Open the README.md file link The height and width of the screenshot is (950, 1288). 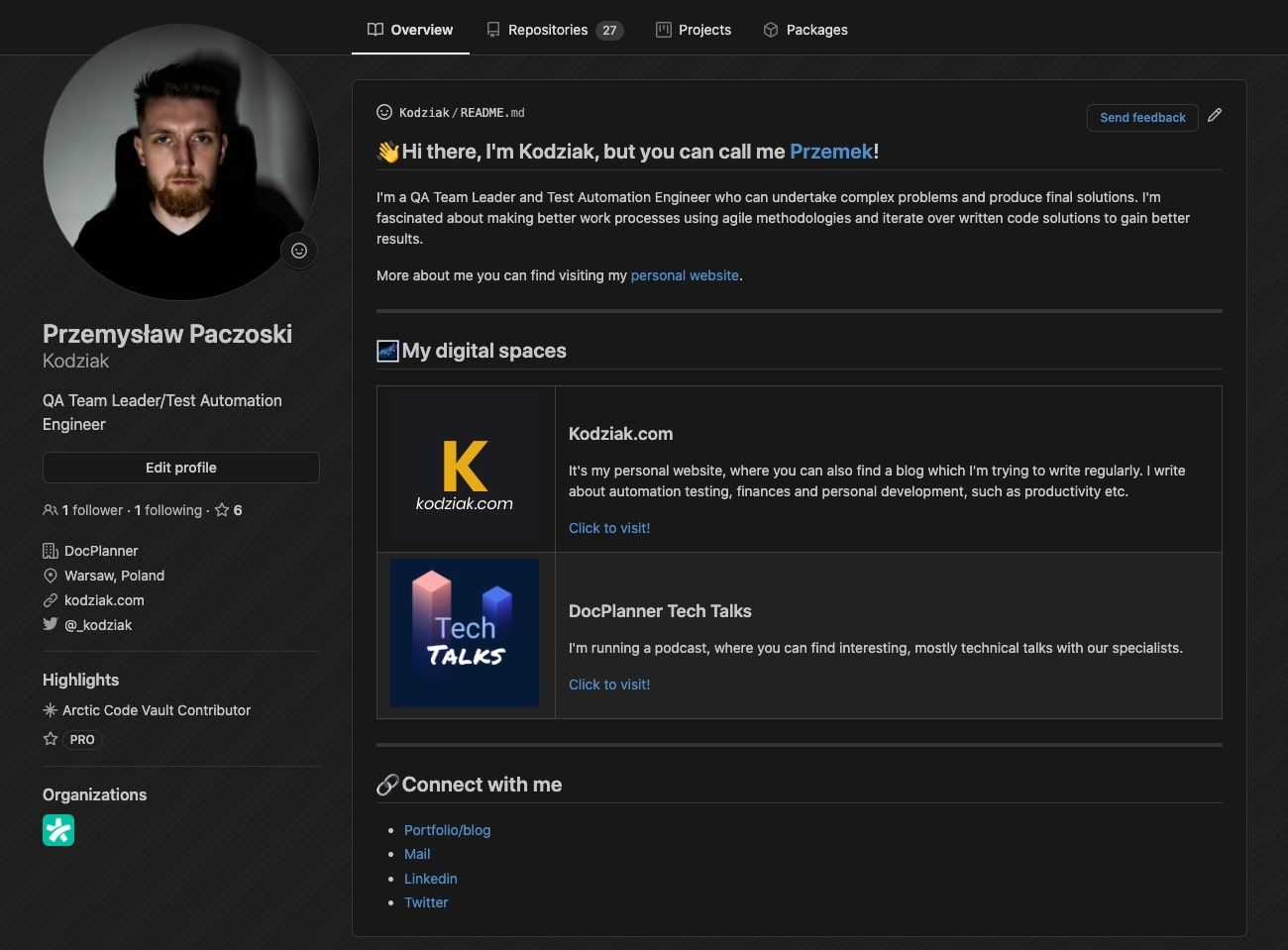click(492, 113)
